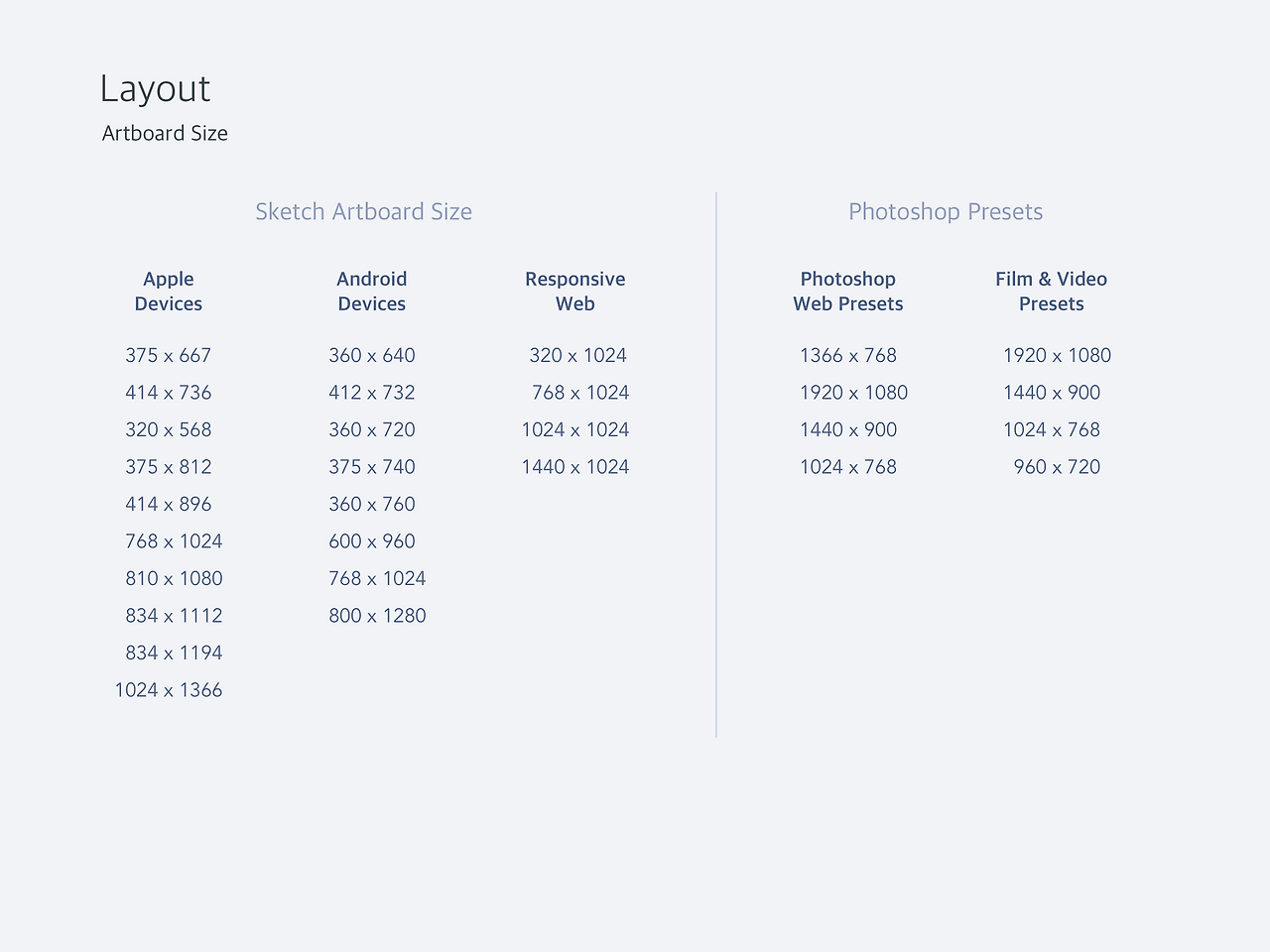Select the 1024 x 1366 Apple size
This screenshot has width=1270, height=952.
pos(169,690)
